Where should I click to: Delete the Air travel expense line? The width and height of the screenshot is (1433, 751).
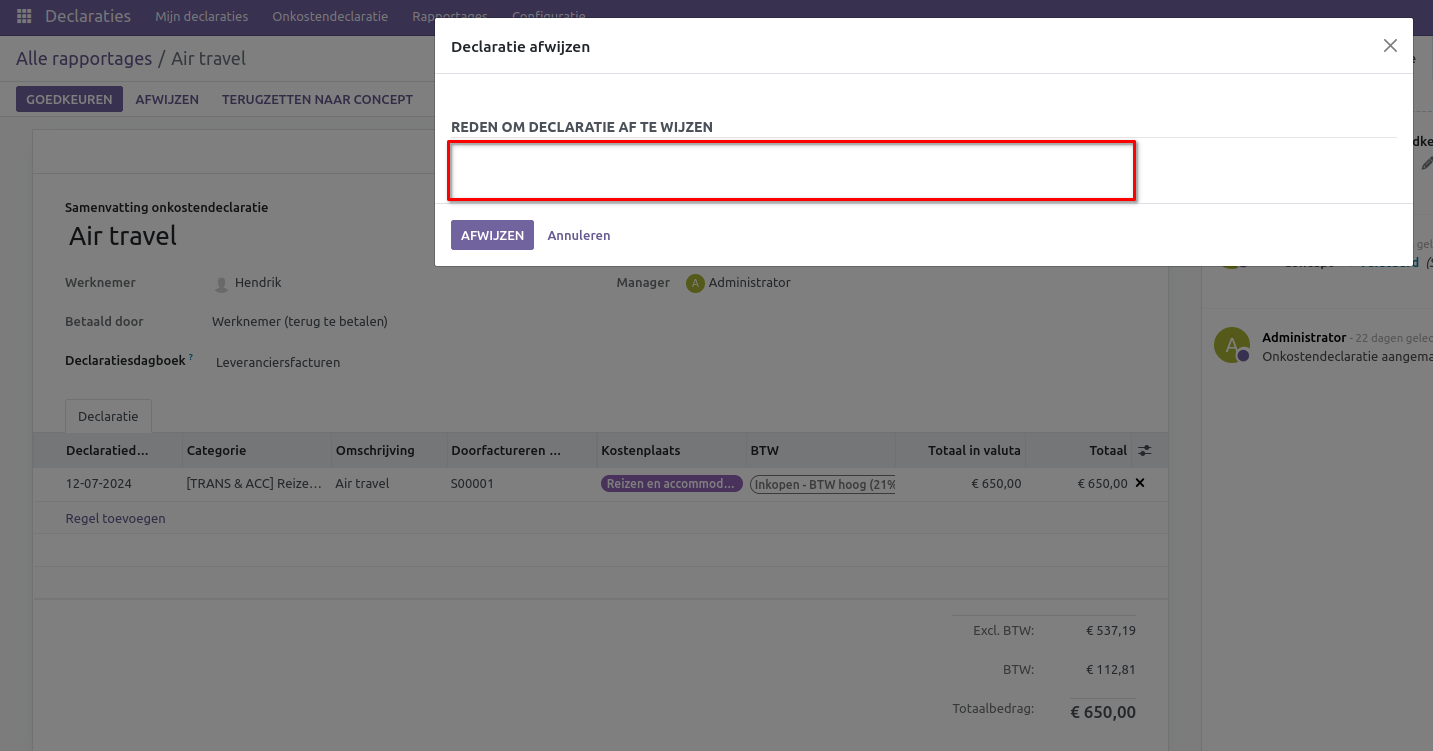(x=1140, y=483)
